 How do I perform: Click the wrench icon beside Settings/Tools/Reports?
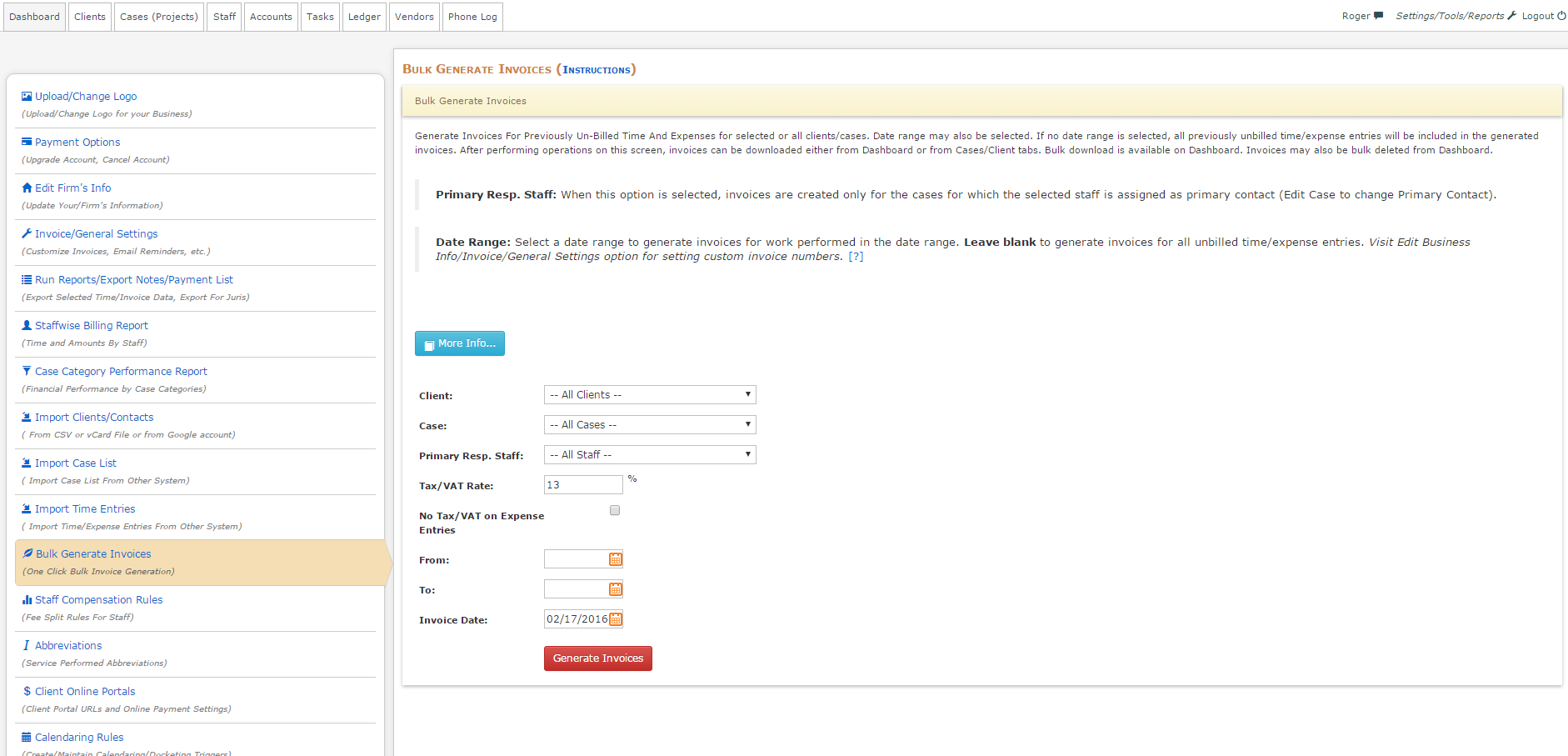coord(1512,16)
